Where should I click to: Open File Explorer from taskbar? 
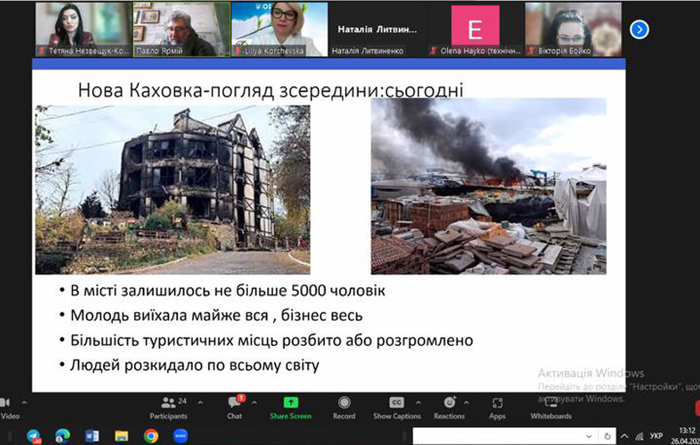(121, 436)
